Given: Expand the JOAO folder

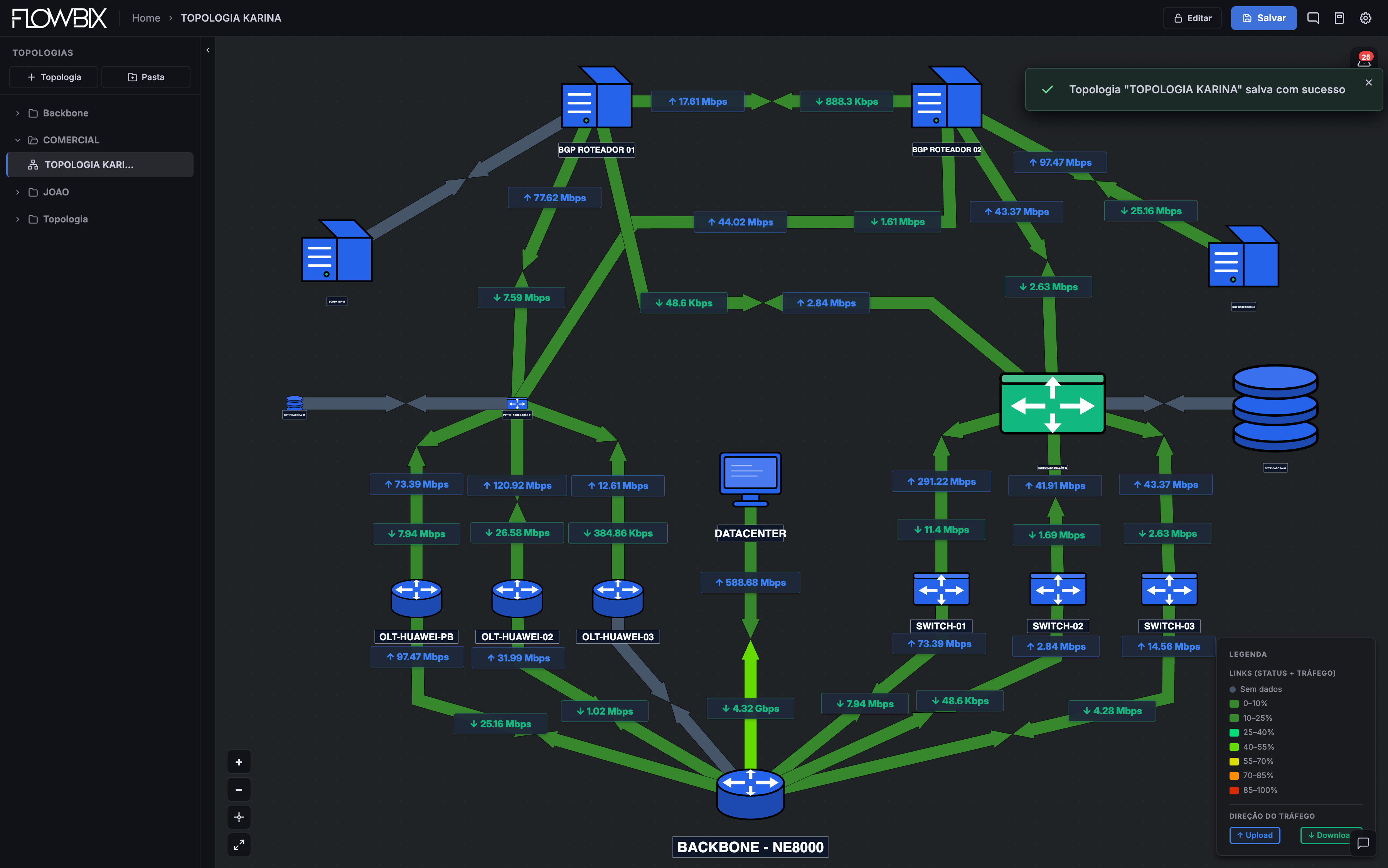Looking at the screenshot, I should 17,192.
